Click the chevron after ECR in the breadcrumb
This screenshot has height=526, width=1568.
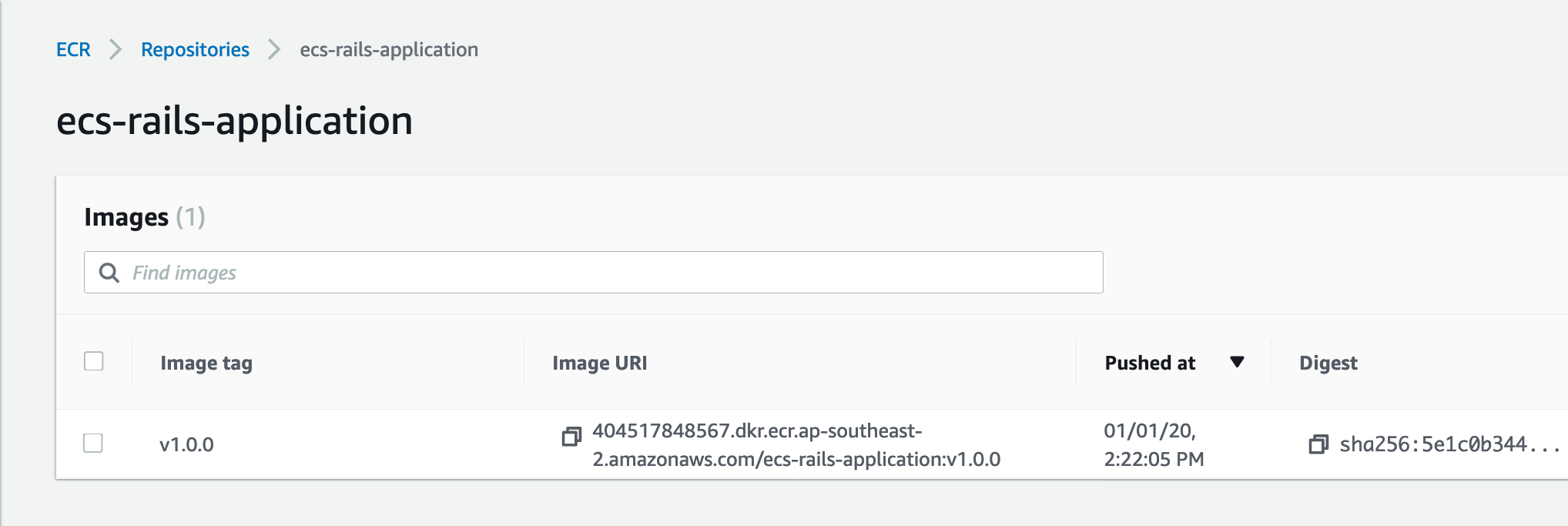pyautogui.click(x=116, y=49)
